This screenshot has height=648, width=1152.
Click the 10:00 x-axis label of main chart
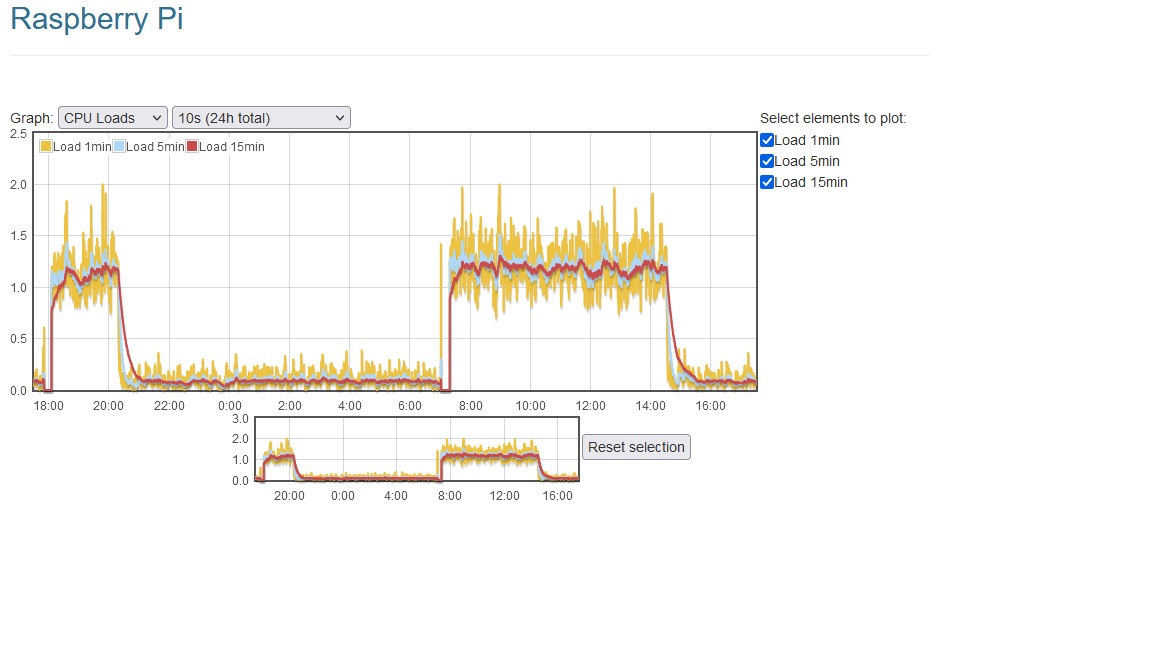point(530,406)
